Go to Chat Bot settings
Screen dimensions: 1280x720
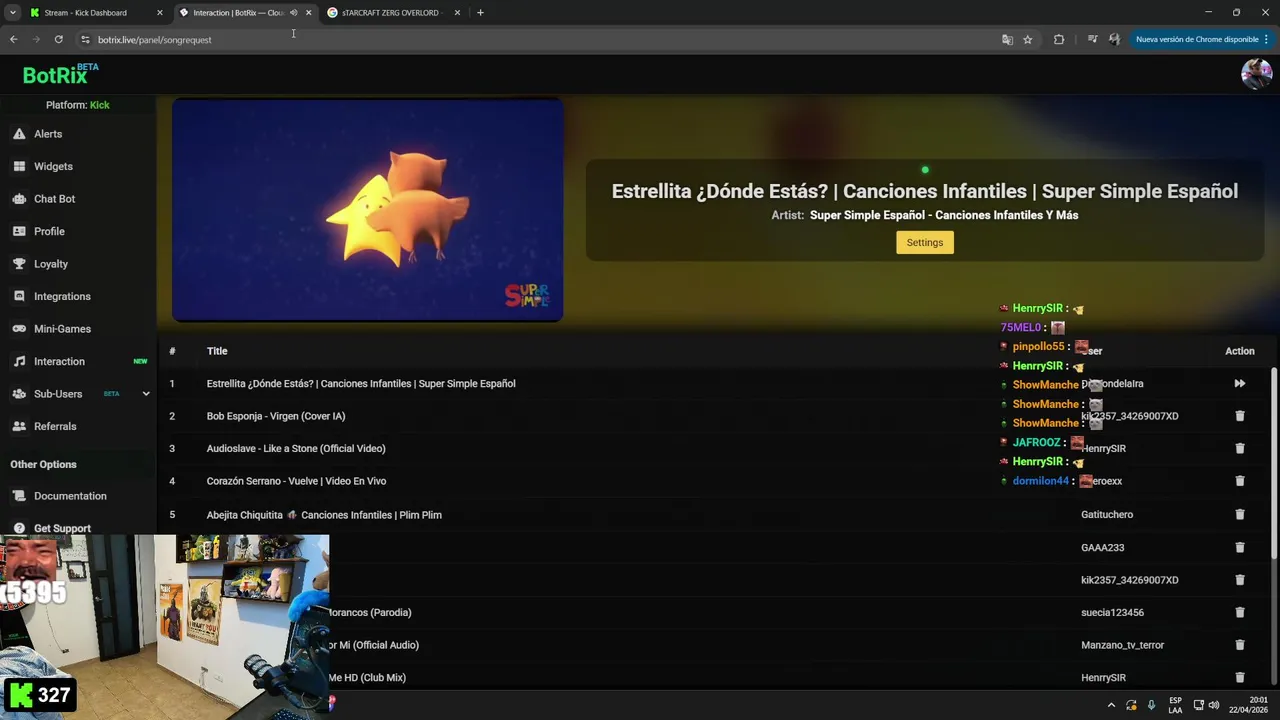coord(54,199)
